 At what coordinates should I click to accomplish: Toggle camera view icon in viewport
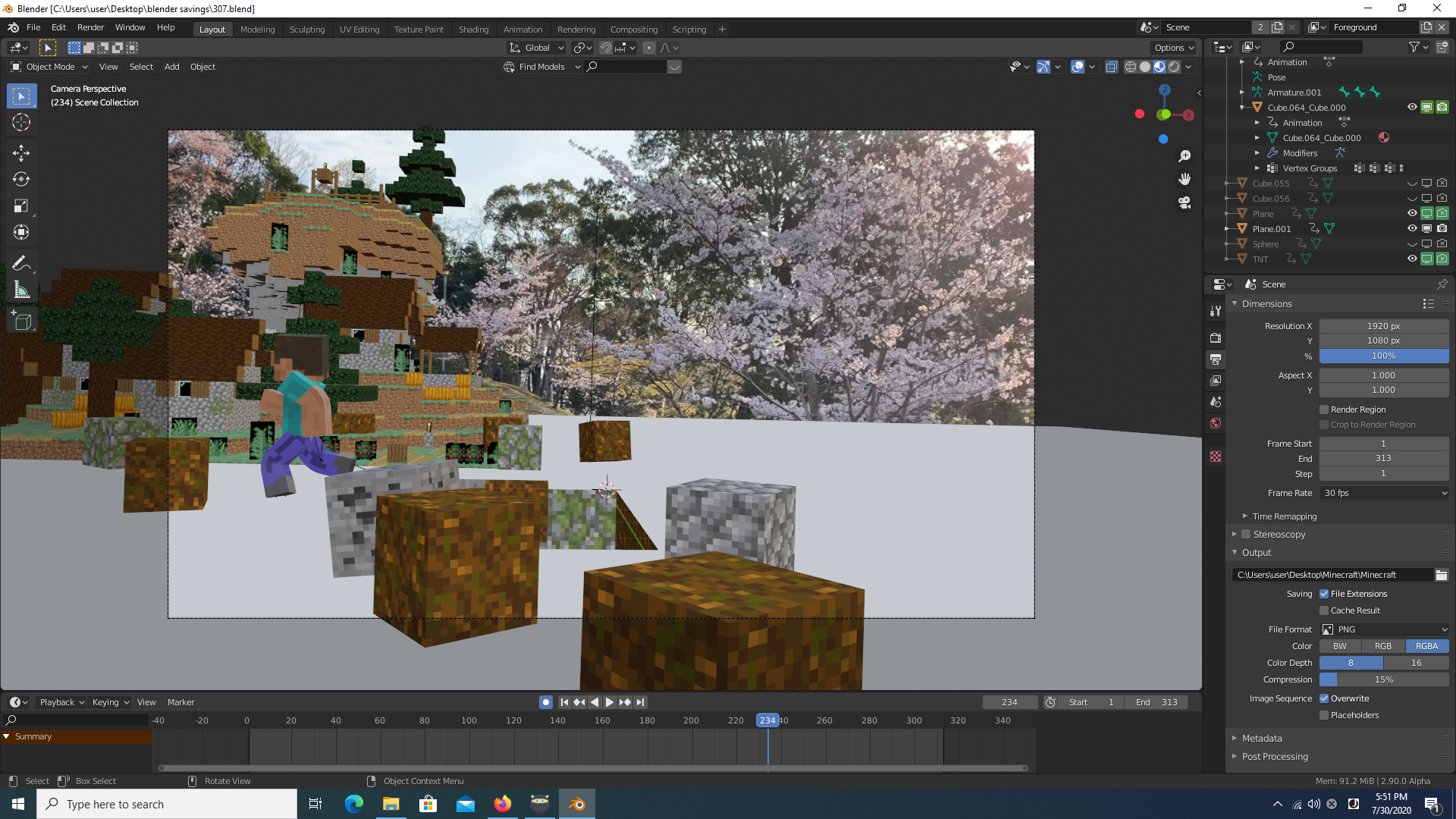(1185, 202)
